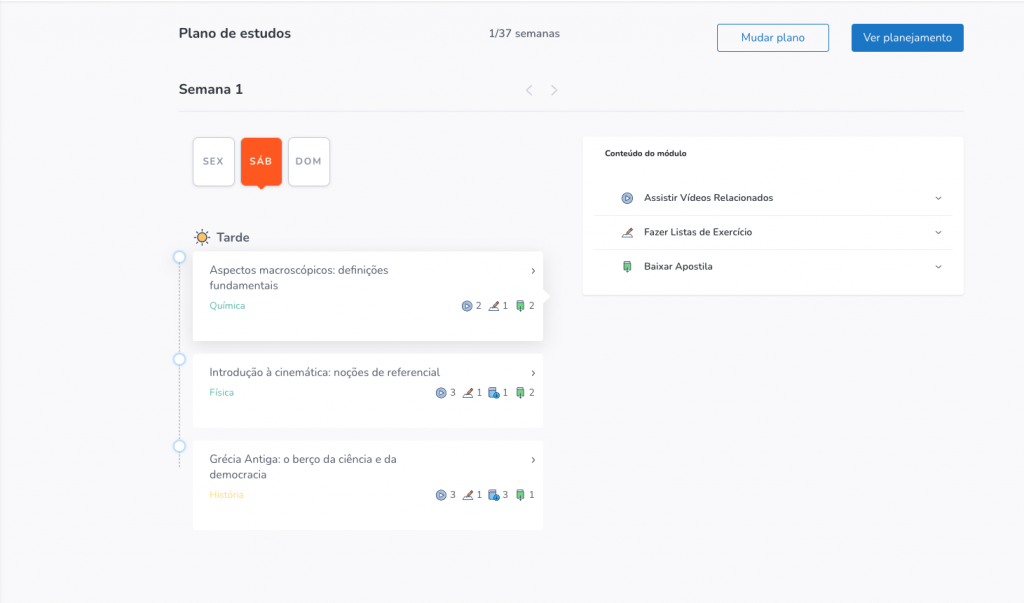
Task: Click Fazer Listas de Exercício label
Action: coord(698,232)
